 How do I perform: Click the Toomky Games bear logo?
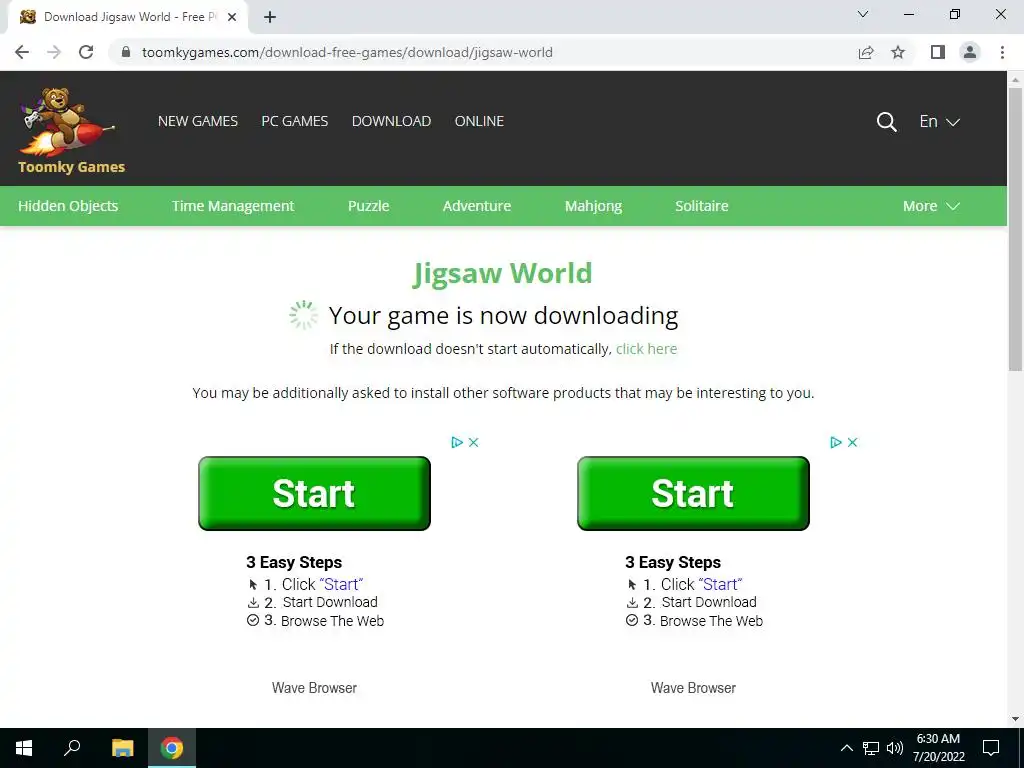[x=71, y=130]
